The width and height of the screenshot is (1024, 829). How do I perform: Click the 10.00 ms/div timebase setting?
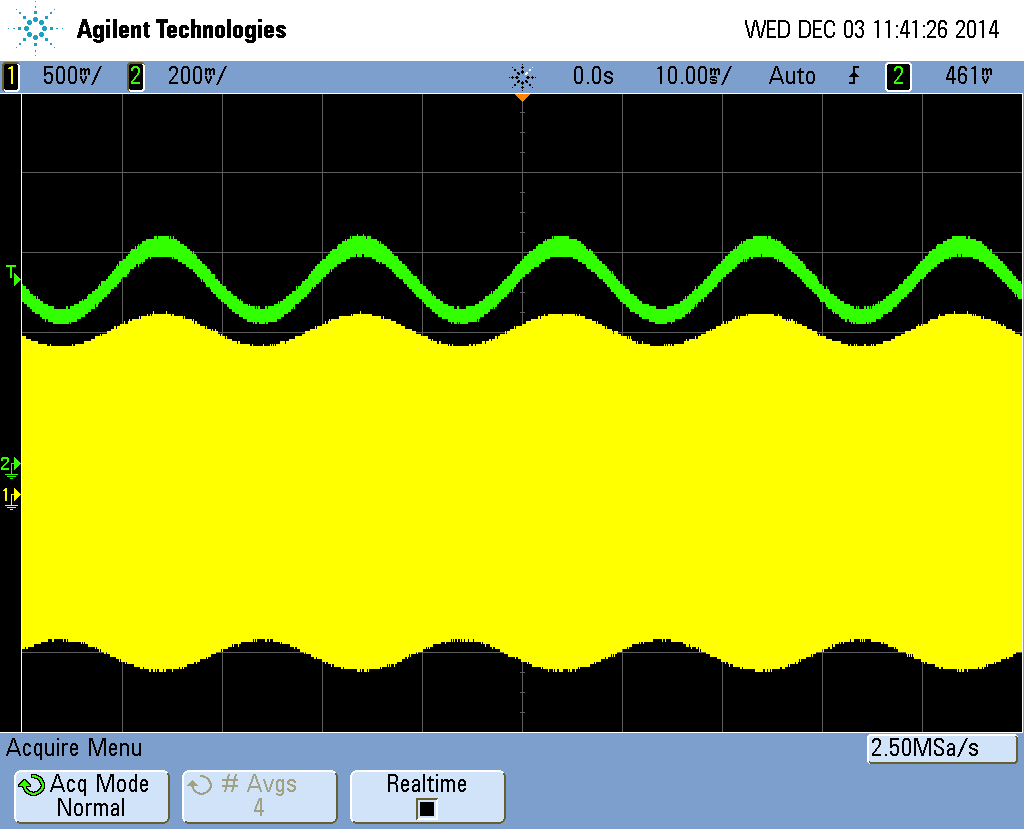pyautogui.click(x=693, y=76)
